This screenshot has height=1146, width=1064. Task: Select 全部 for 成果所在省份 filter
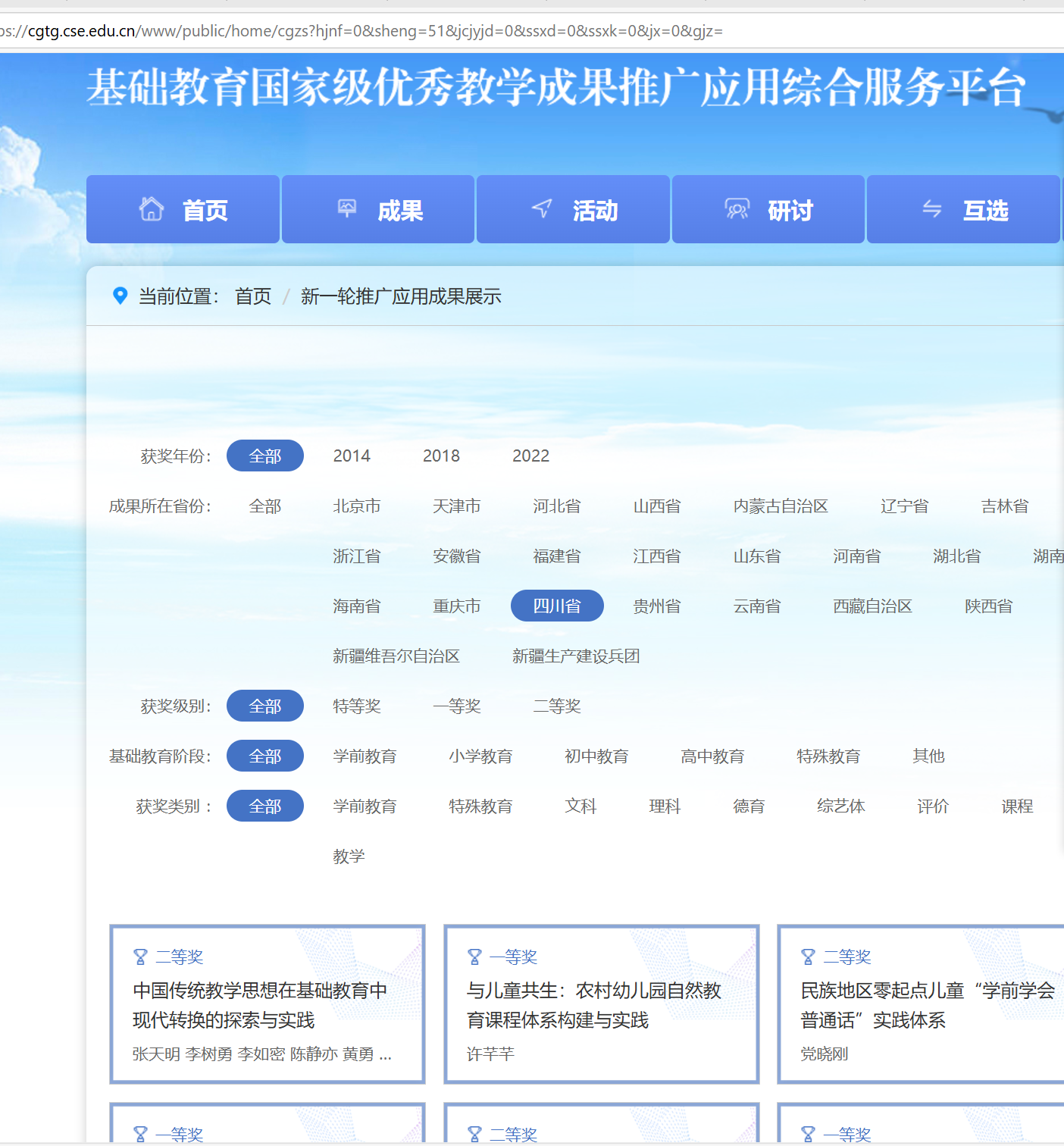point(265,506)
